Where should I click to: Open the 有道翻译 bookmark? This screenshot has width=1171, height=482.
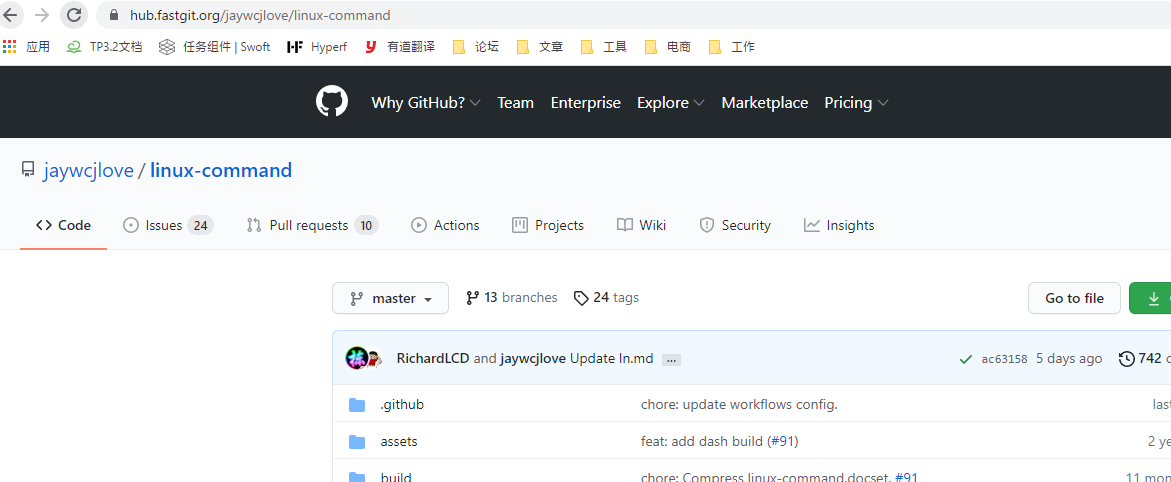tap(400, 46)
